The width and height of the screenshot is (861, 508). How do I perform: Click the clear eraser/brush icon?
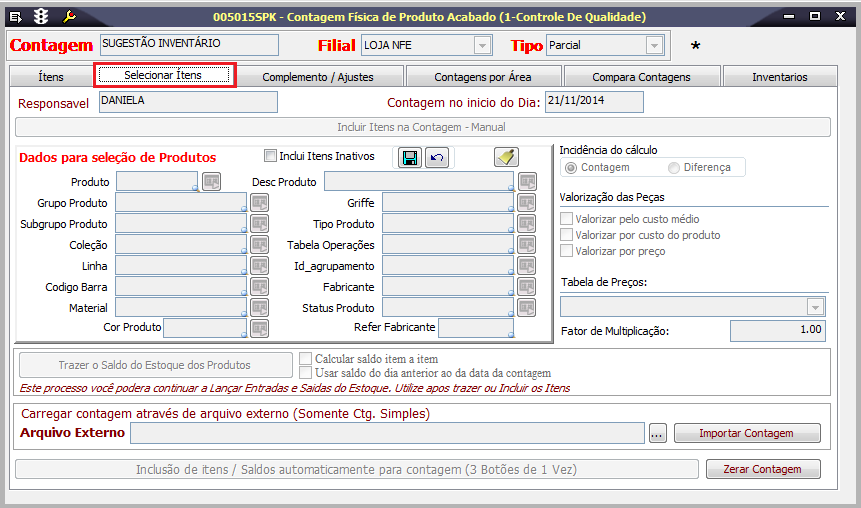[x=506, y=157]
